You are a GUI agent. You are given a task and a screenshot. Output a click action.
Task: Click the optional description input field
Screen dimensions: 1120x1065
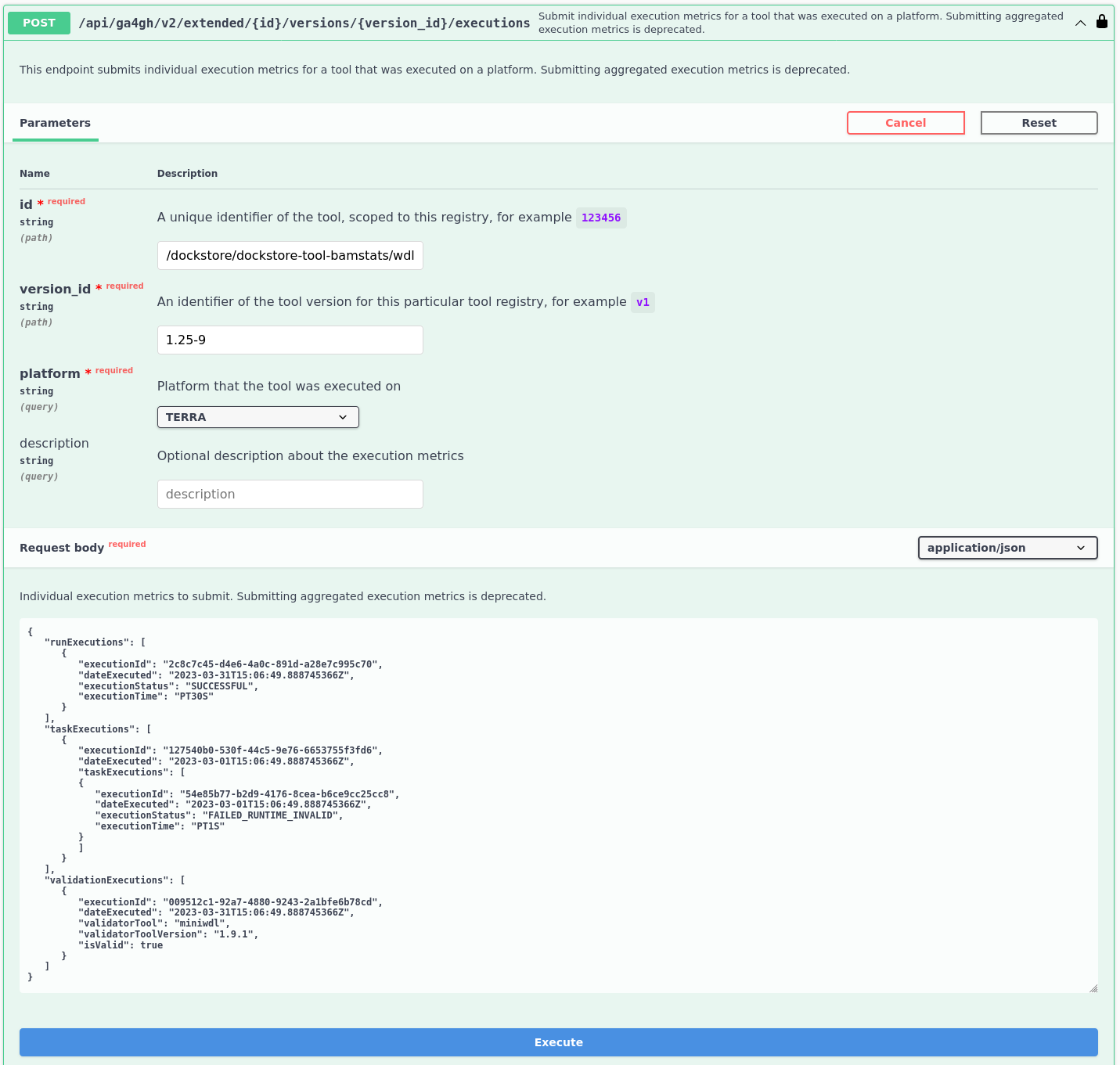pyautogui.click(x=290, y=494)
